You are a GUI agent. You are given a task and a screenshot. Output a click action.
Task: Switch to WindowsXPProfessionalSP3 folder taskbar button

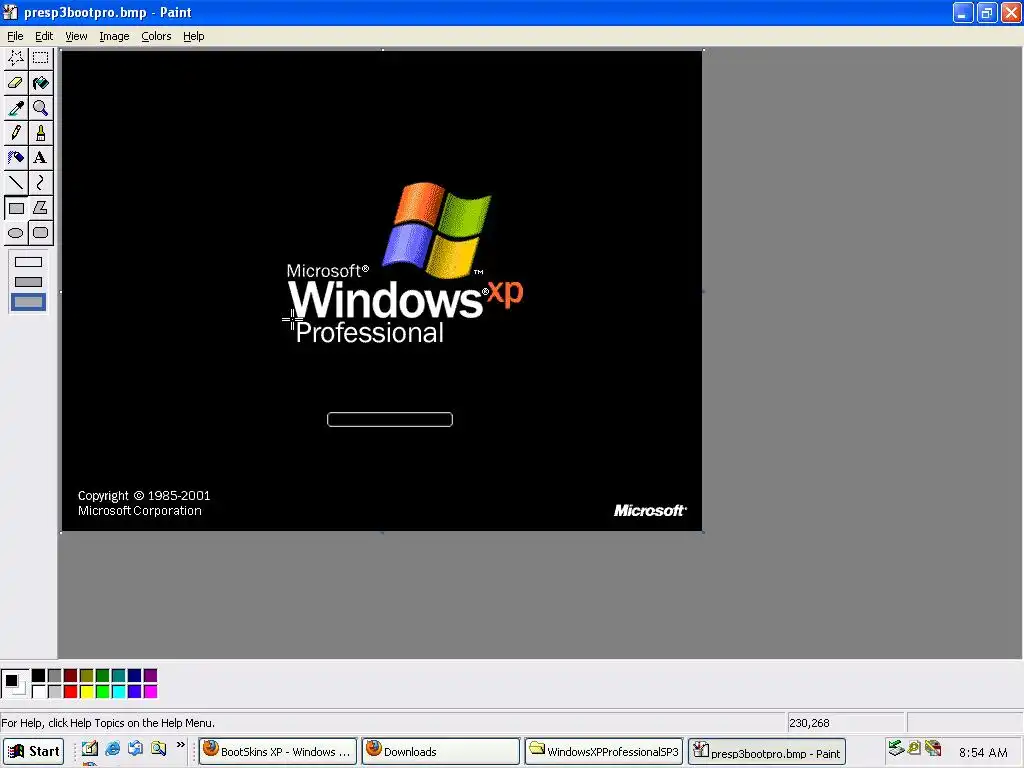pos(604,751)
